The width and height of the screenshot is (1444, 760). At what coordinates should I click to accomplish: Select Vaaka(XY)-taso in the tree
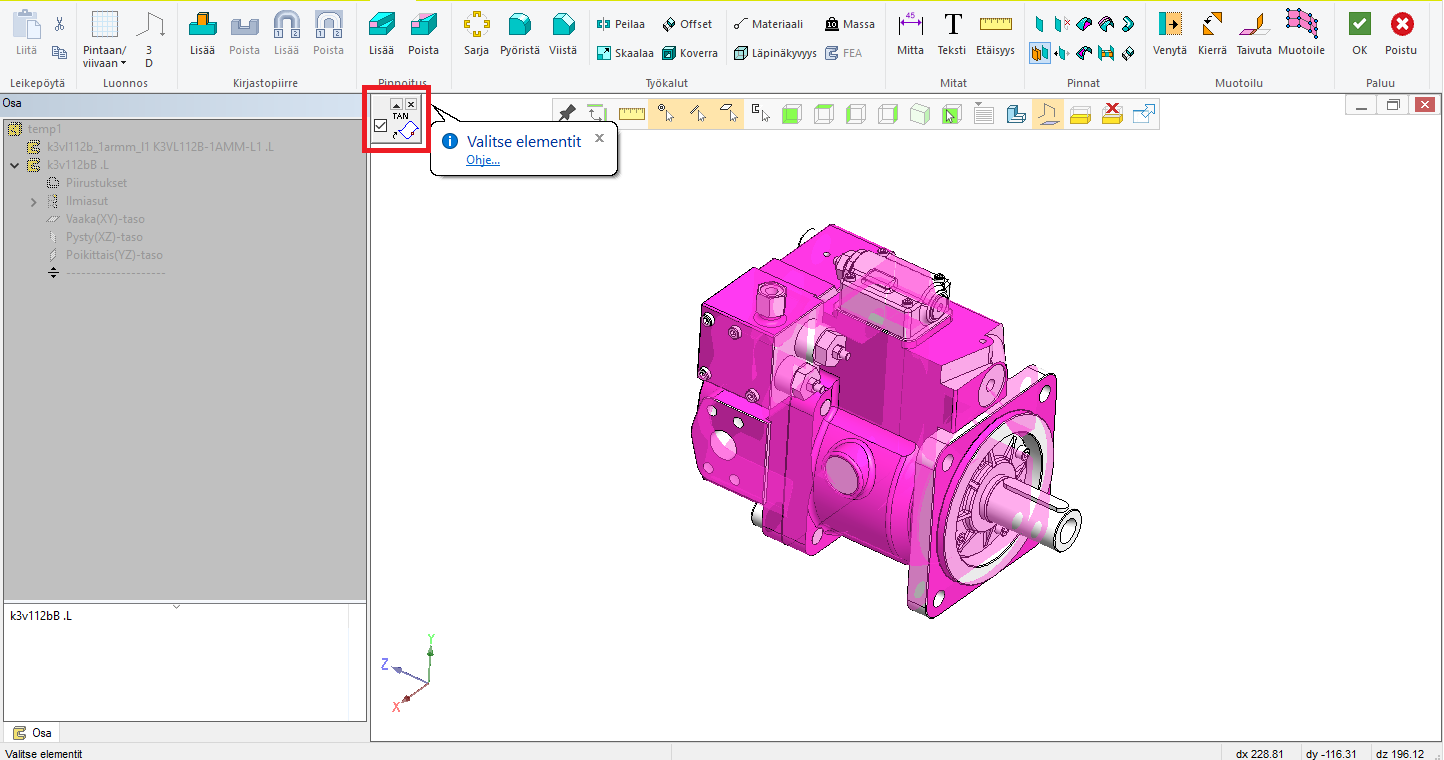105,219
